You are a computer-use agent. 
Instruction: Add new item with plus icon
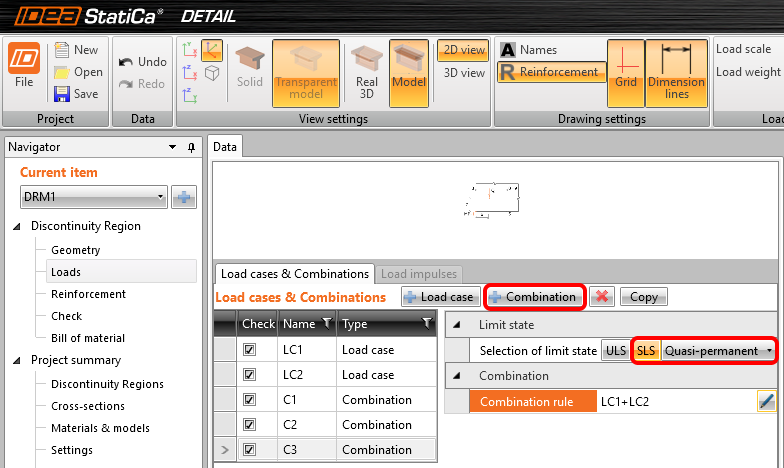[x=183, y=197]
